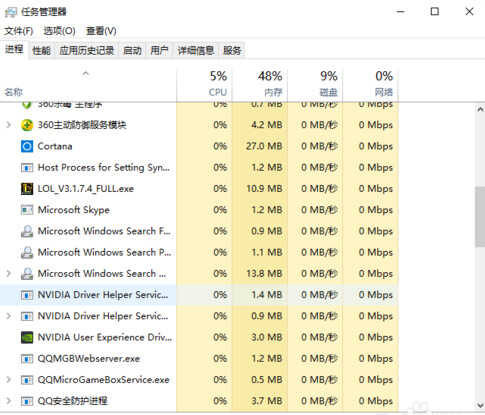This screenshot has height=415, width=485.
Task: Click the scroll up arrow of process list
Action: click(480, 109)
